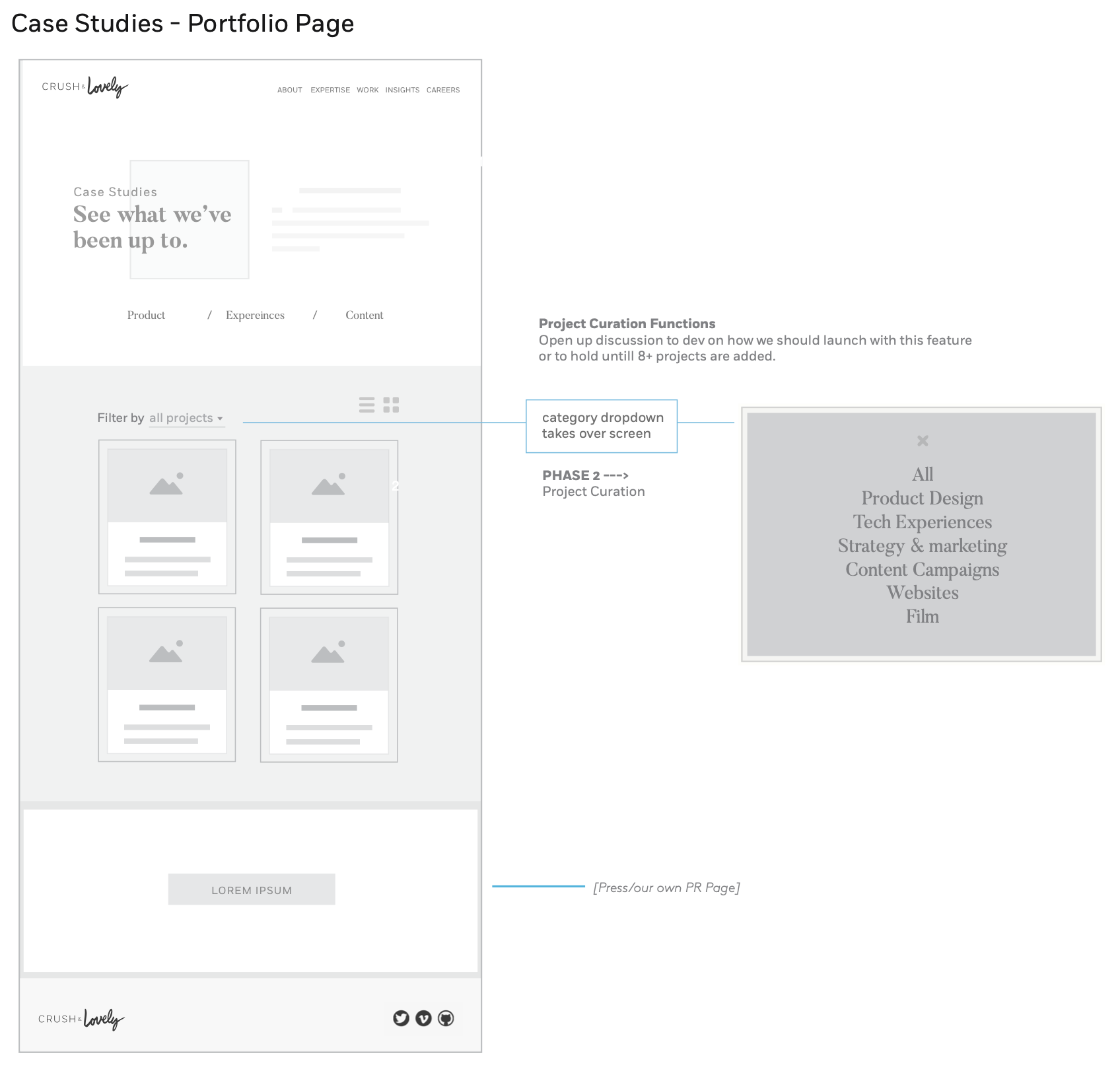Open the top-left project card thumbnail
Image resolution: width=1120 pixels, height=1071 pixels.
(167, 486)
